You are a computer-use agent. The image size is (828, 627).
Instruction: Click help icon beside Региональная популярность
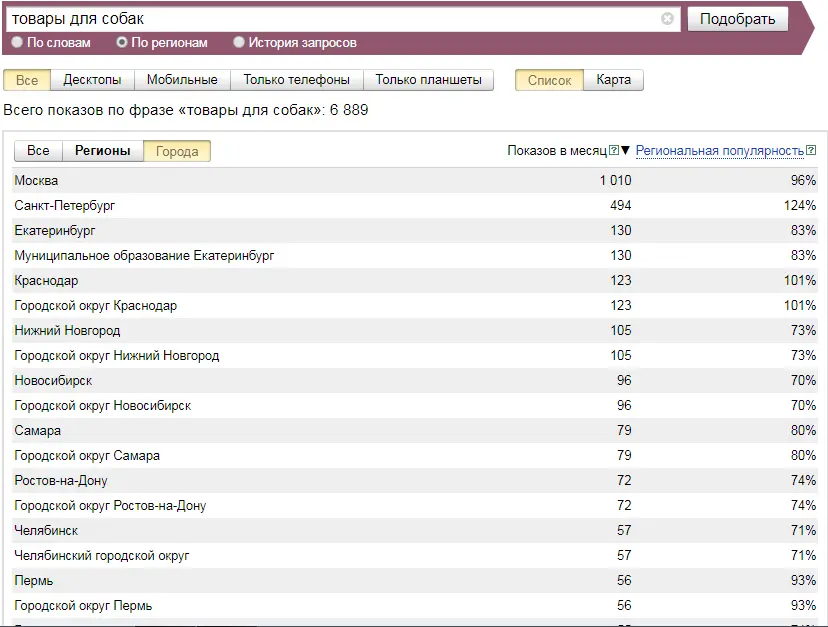[x=811, y=151]
